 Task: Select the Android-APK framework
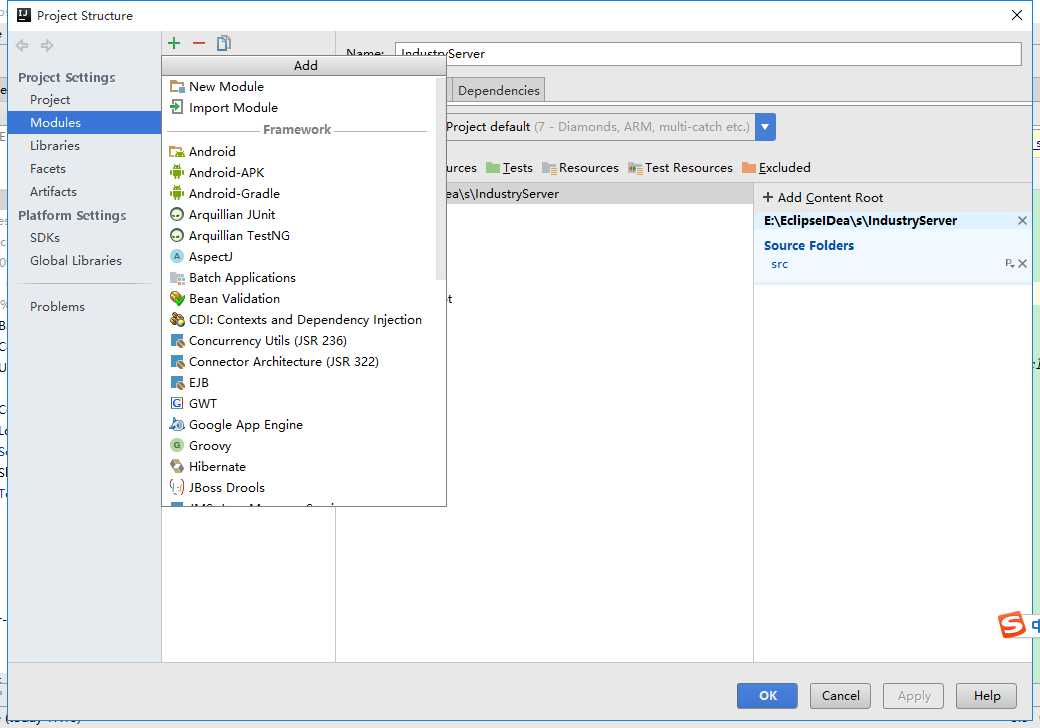[226, 172]
